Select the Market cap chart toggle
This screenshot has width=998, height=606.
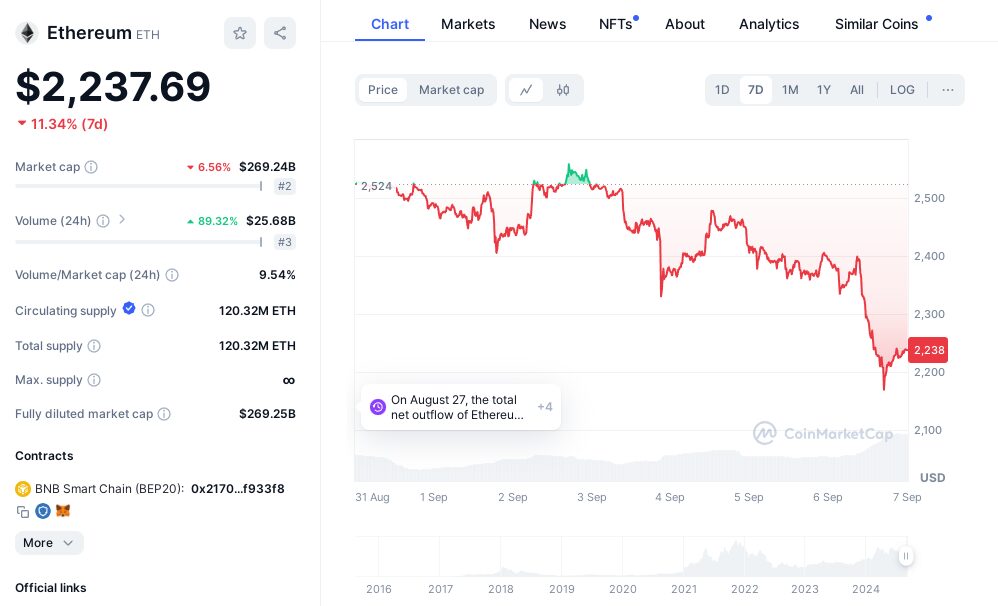tap(451, 90)
